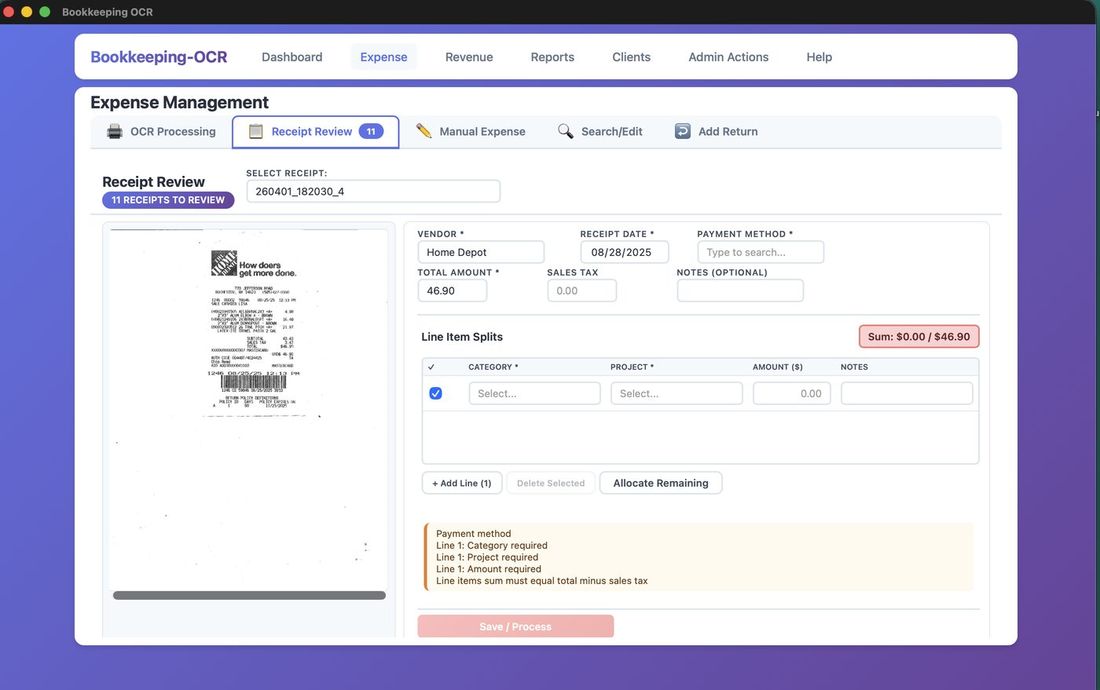Screen dimensions: 1100x690
Task: Uncheck the line item selection checkbox
Action: (x=435, y=393)
